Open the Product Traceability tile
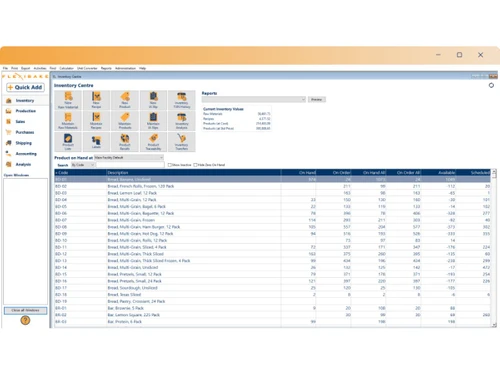 tap(153, 142)
